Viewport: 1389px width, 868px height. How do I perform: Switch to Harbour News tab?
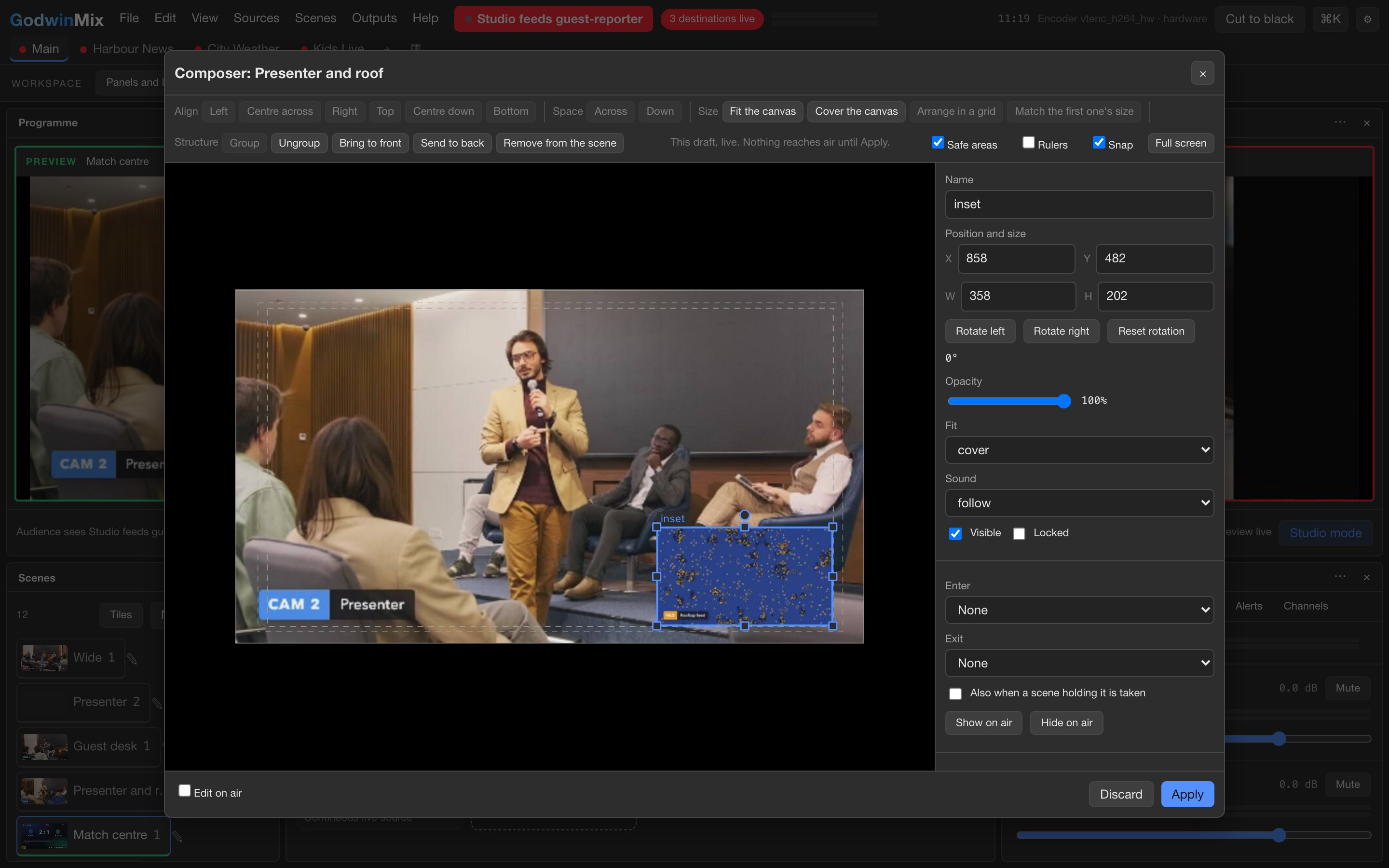[127, 49]
